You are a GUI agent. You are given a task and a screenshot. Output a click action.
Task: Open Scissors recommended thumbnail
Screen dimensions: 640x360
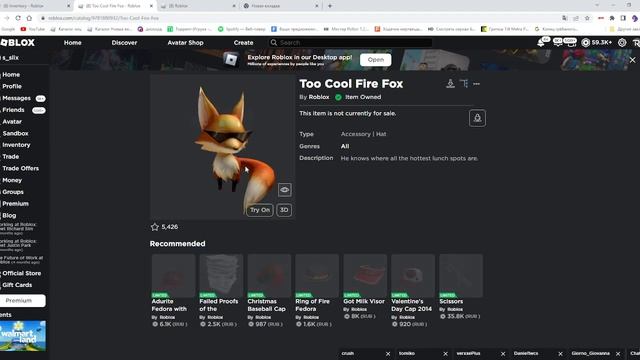(461, 276)
